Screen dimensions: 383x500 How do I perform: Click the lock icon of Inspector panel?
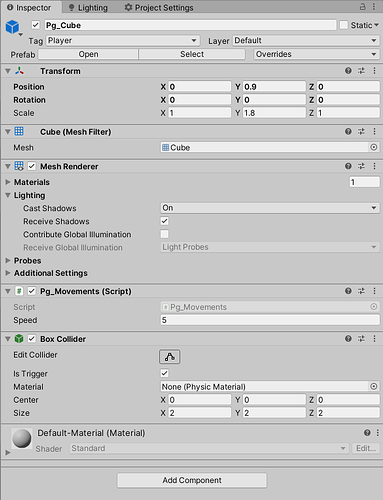[x=363, y=7]
